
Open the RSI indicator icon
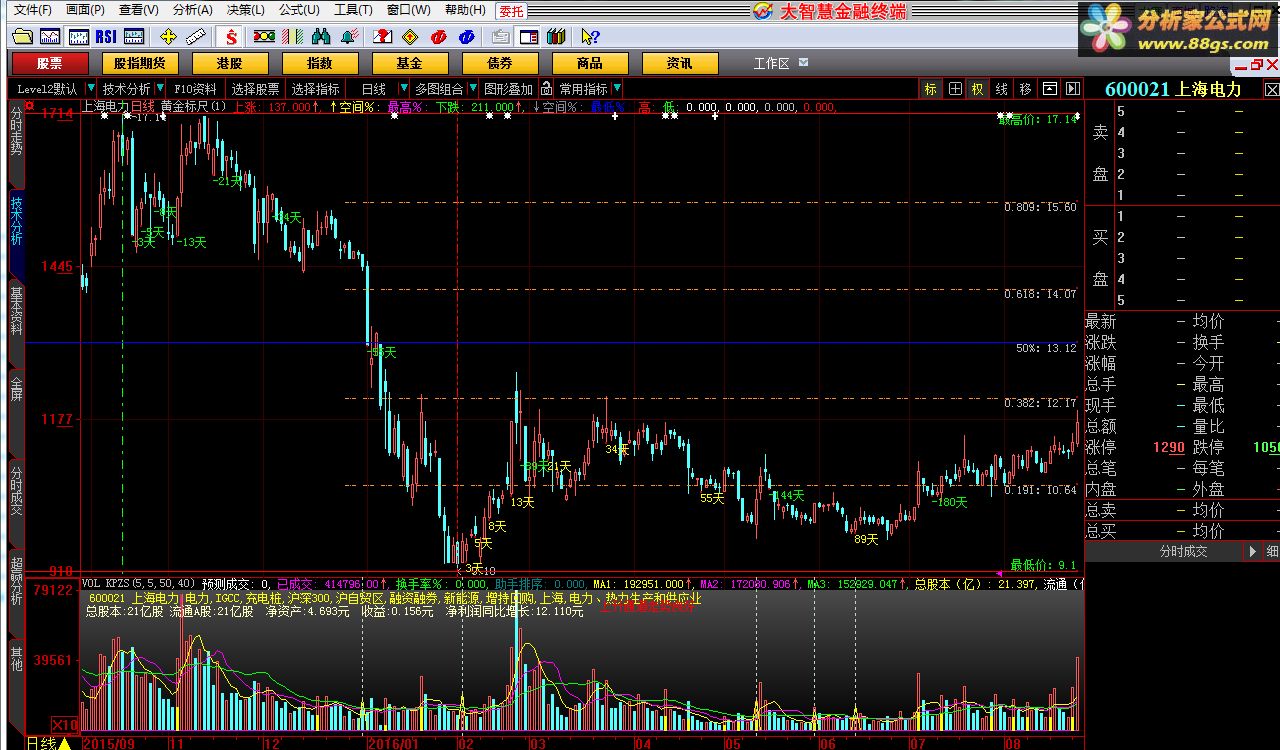pos(106,37)
